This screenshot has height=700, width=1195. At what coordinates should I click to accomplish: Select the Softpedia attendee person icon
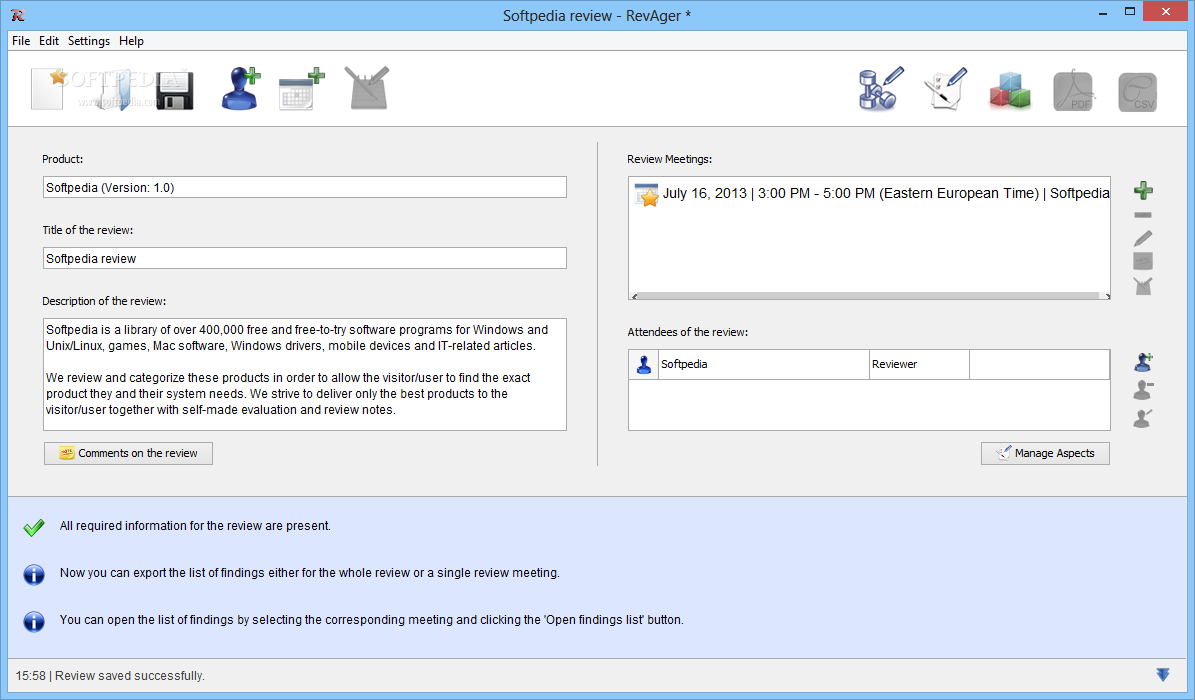pyautogui.click(x=644, y=364)
